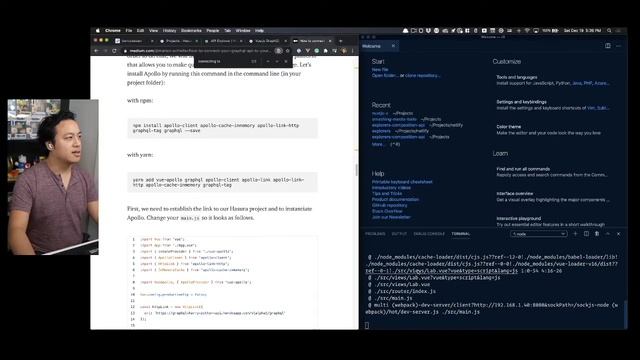This screenshot has width=640, height=360.
Task: Click Open folder link under Start
Action: point(385,76)
